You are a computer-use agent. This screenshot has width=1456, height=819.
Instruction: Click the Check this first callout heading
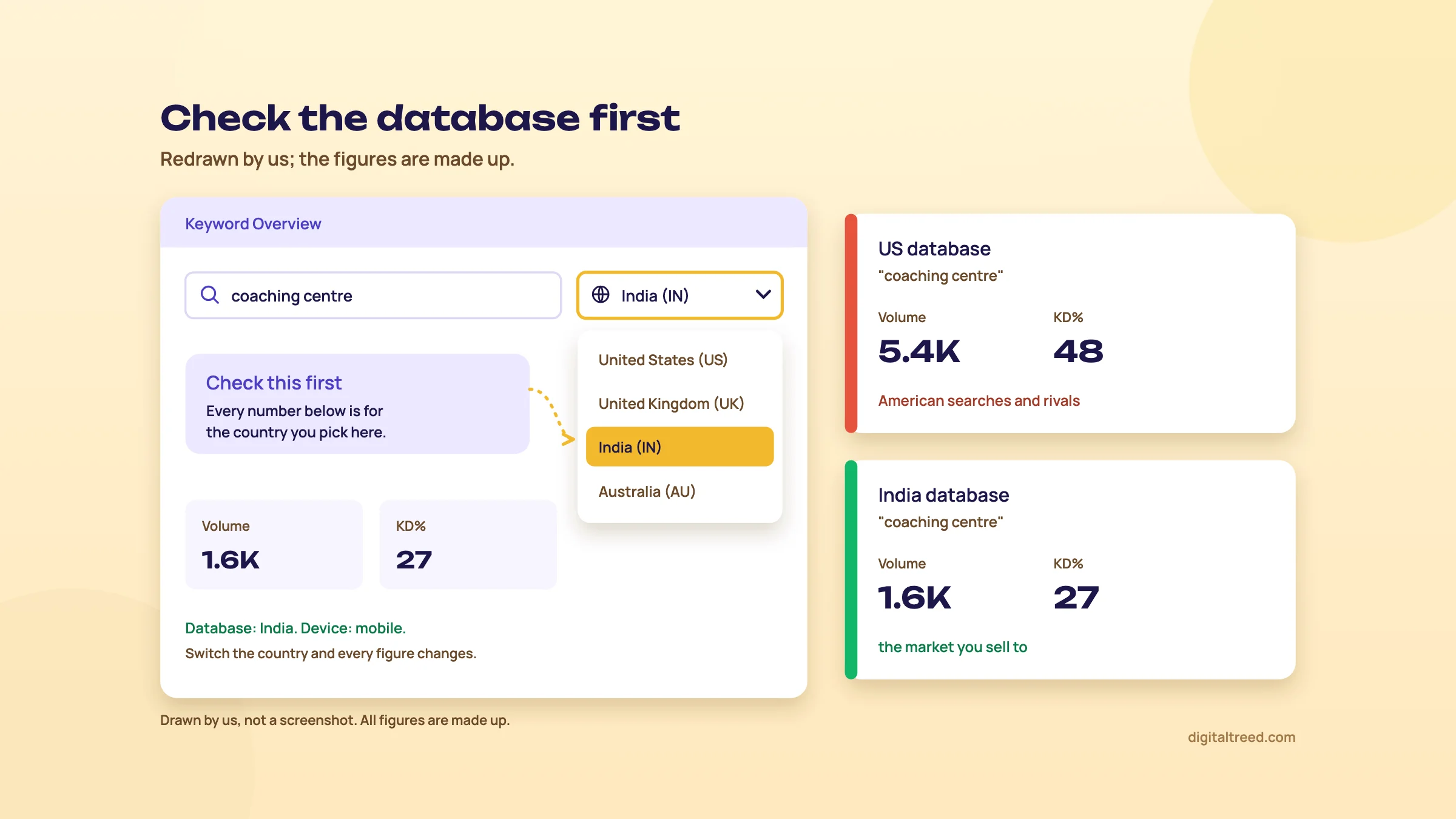pyautogui.click(x=274, y=383)
